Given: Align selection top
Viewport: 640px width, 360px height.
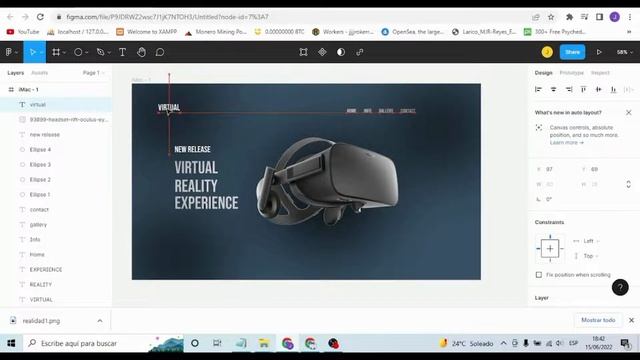Looking at the screenshot, I should pos(584,89).
